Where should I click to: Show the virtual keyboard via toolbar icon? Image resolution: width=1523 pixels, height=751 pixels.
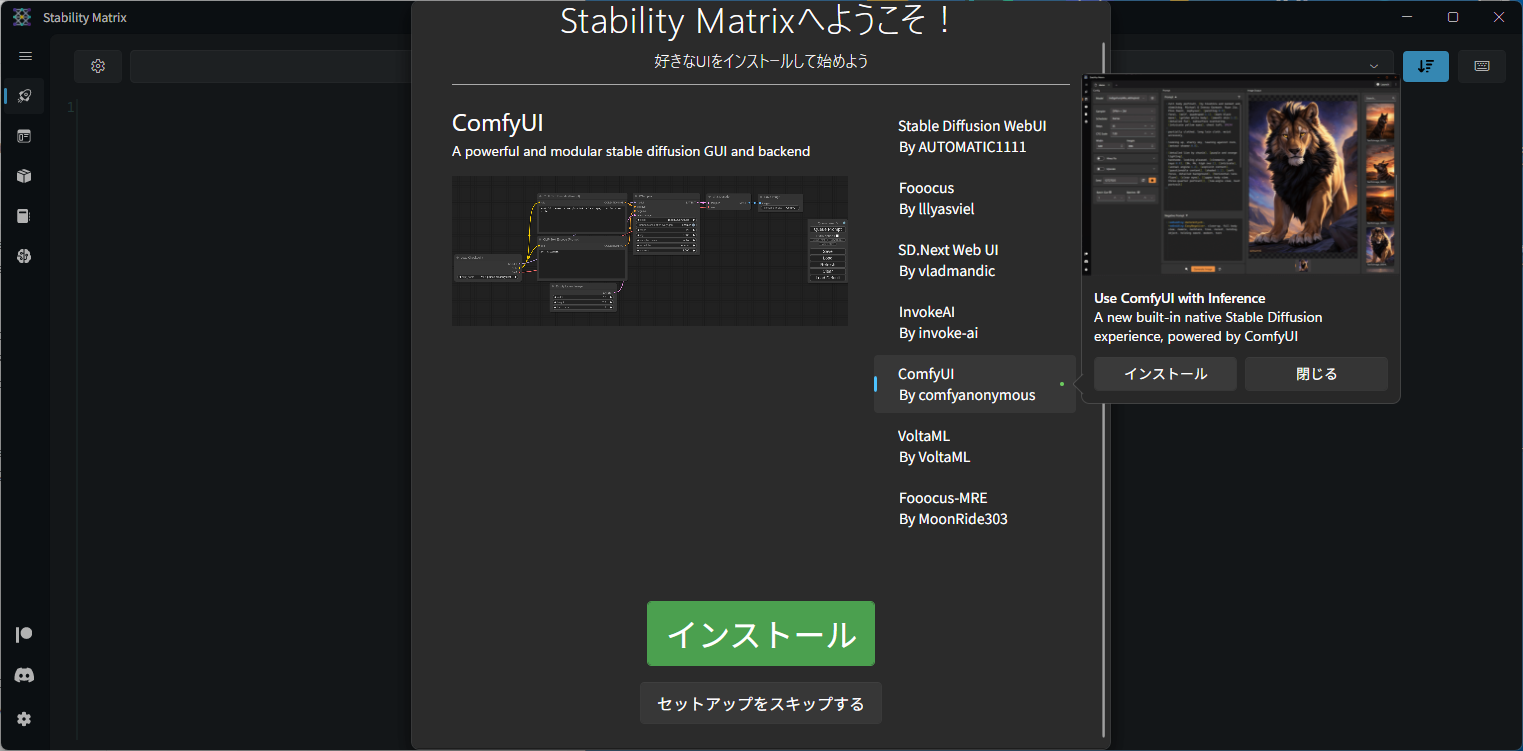pos(1481,66)
